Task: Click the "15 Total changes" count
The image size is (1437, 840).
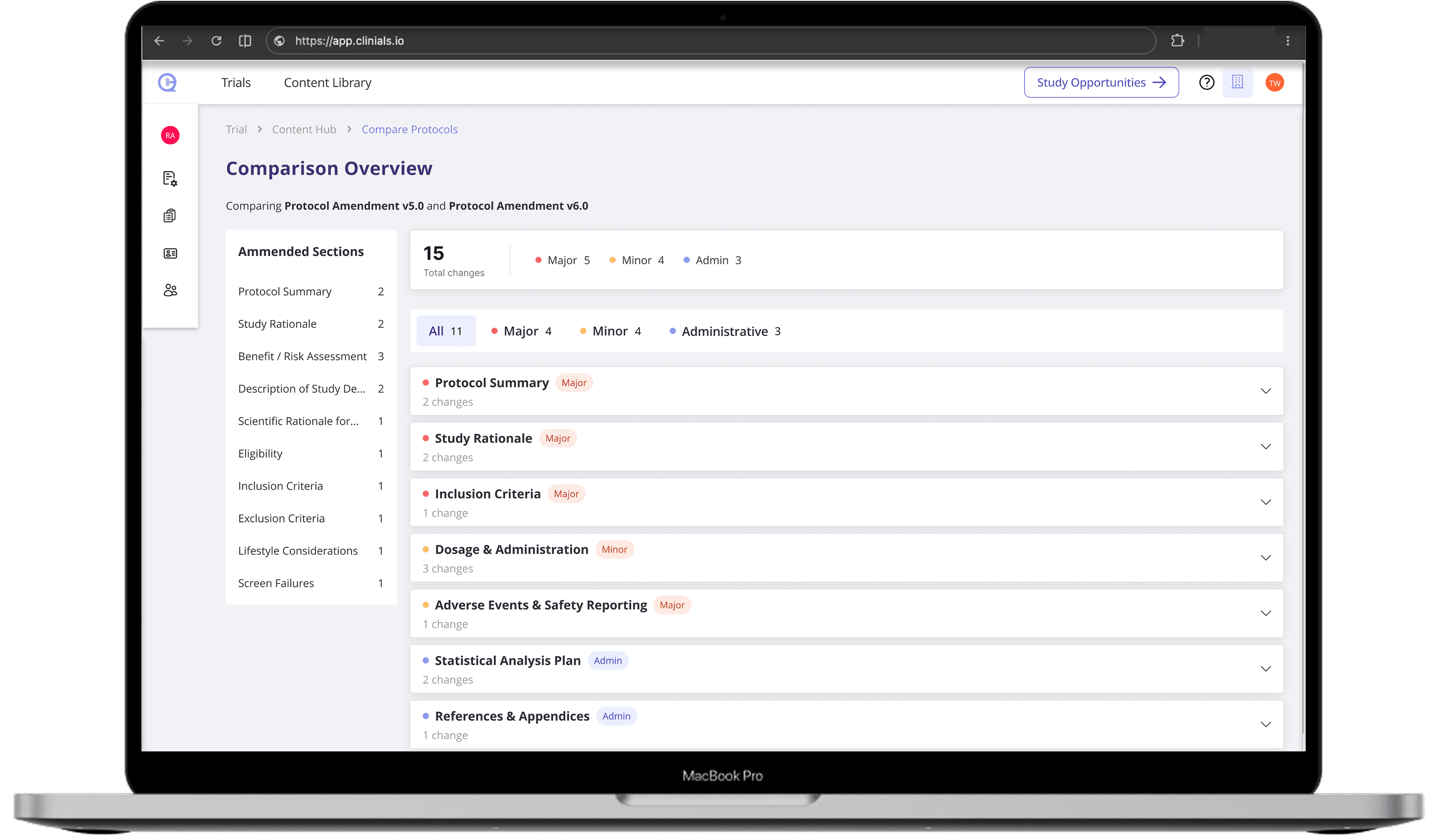Action: pyautogui.click(x=454, y=261)
